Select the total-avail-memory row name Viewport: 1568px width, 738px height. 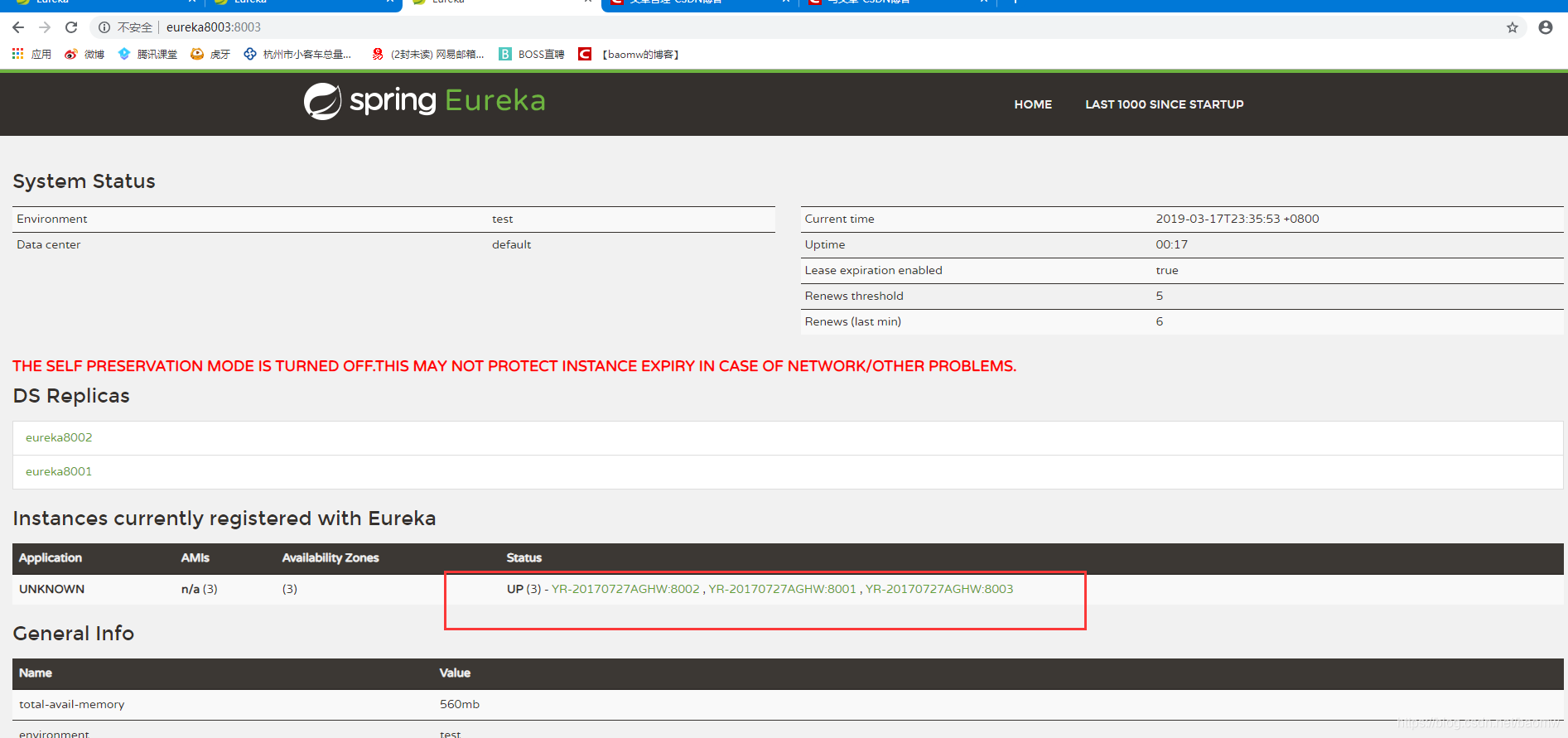72,704
